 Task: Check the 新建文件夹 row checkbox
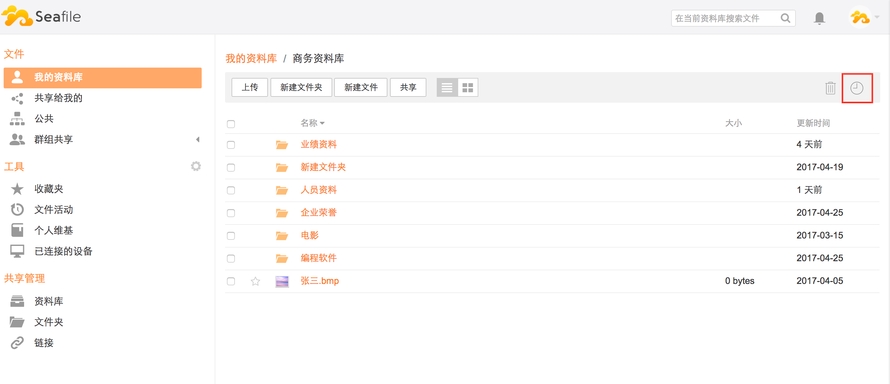point(231,167)
